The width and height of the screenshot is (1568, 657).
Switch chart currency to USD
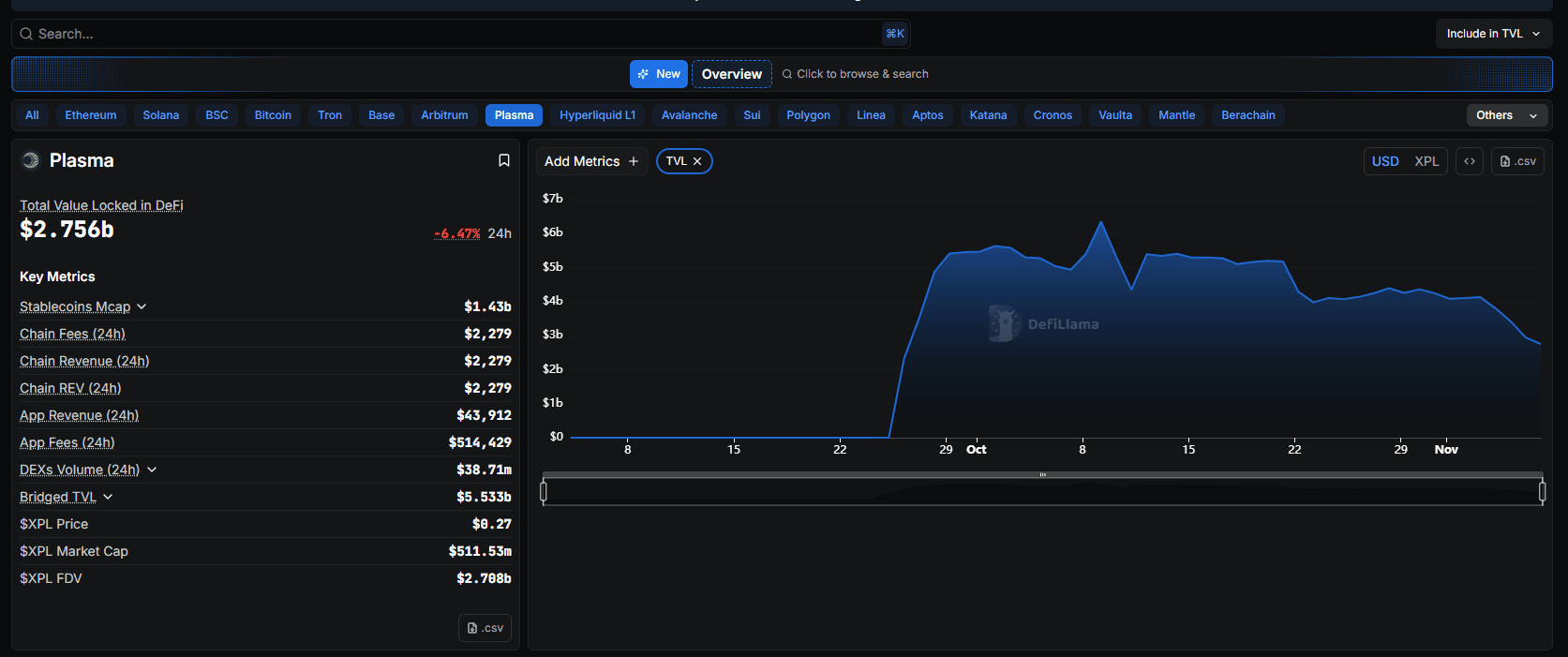(1385, 161)
